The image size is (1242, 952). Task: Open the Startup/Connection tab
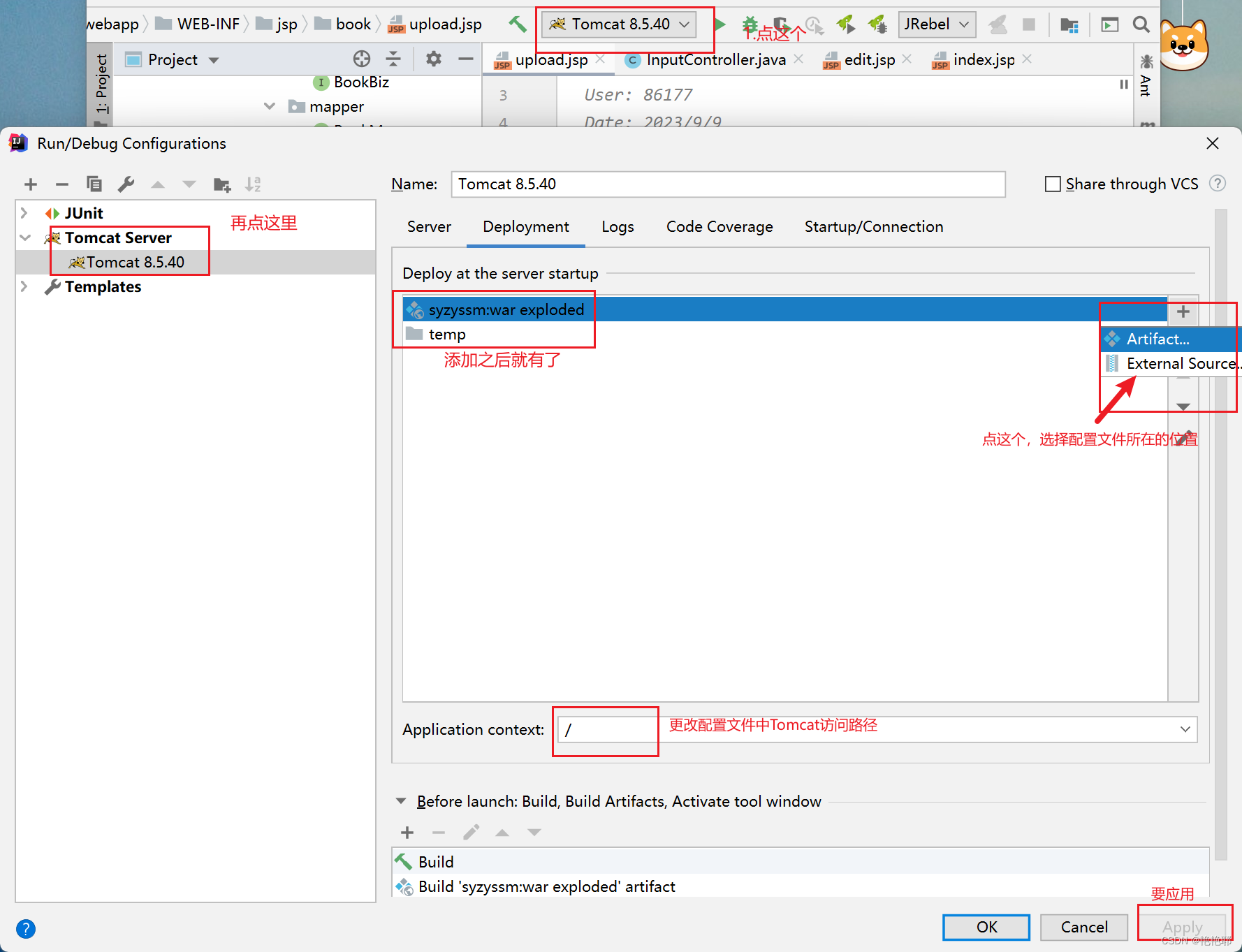[x=873, y=226]
